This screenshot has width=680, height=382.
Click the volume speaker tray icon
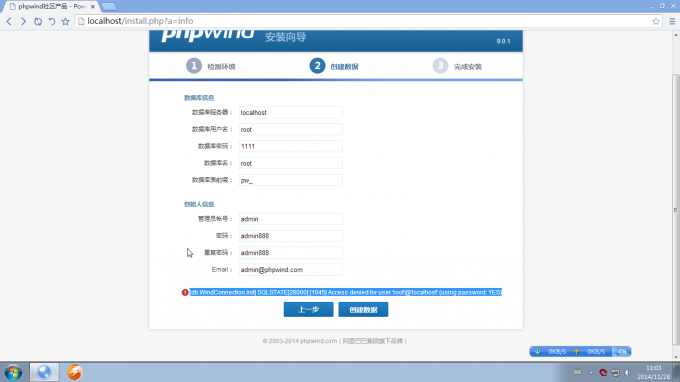(x=628, y=372)
